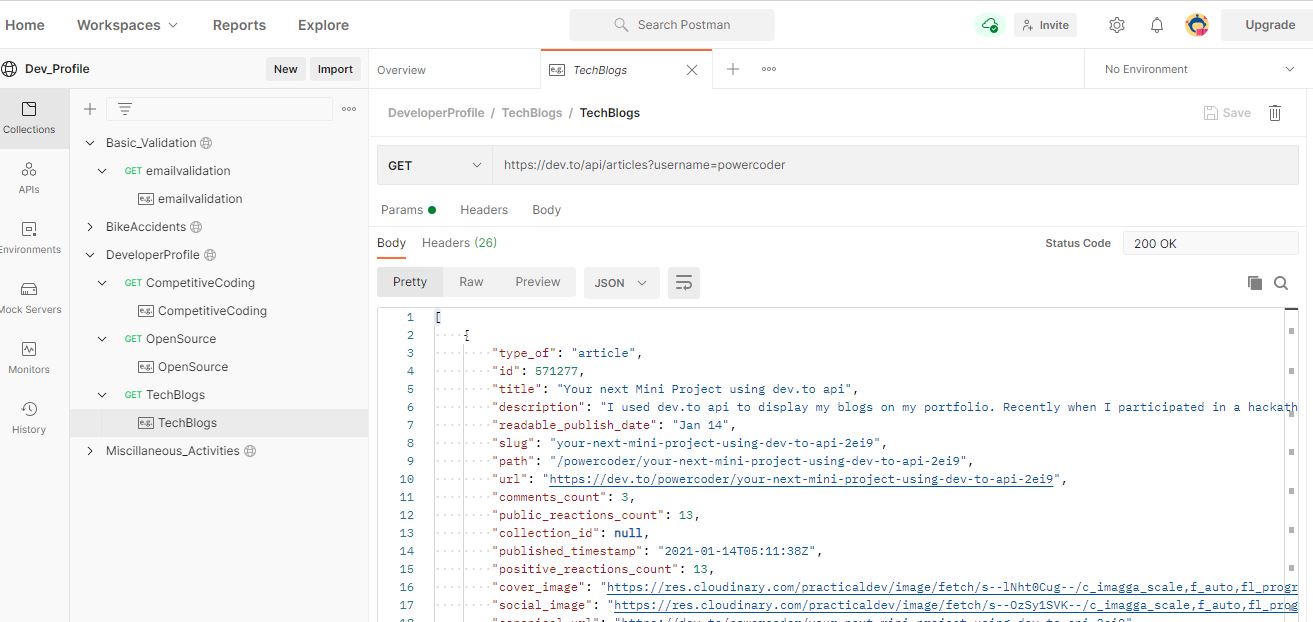Screen dimensions: 1313x622
Task: Click the Import button
Action: 335,69
